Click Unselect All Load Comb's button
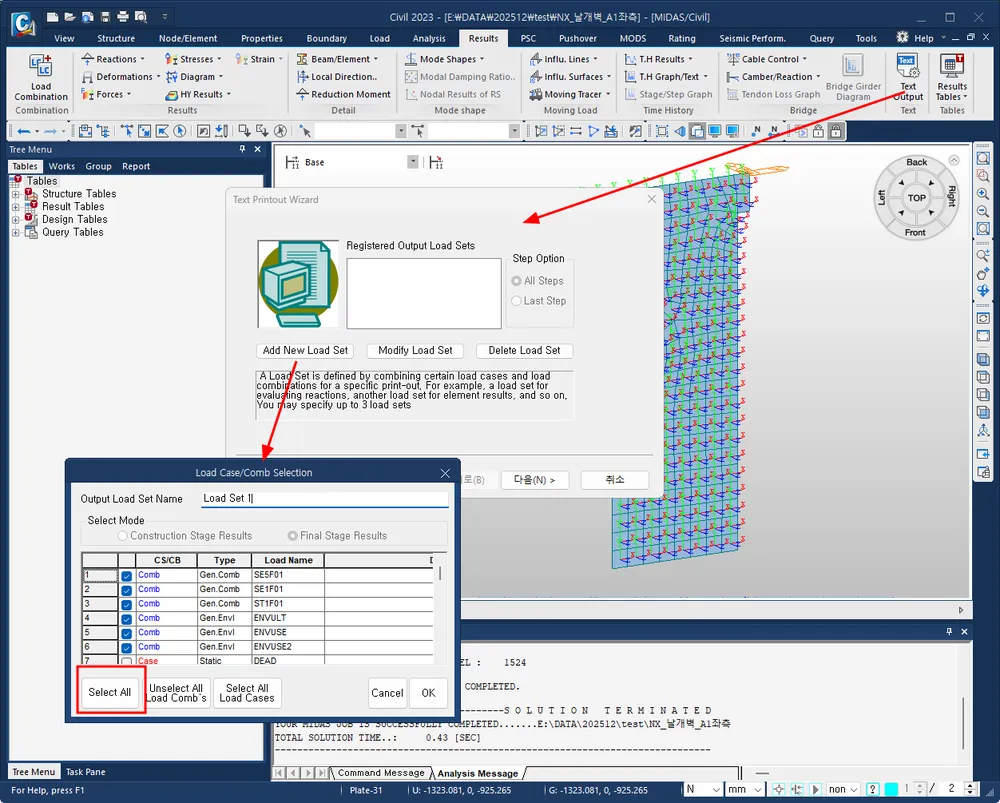Image resolution: width=1000 pixels, height=803 pixels. tap(176, 693)
